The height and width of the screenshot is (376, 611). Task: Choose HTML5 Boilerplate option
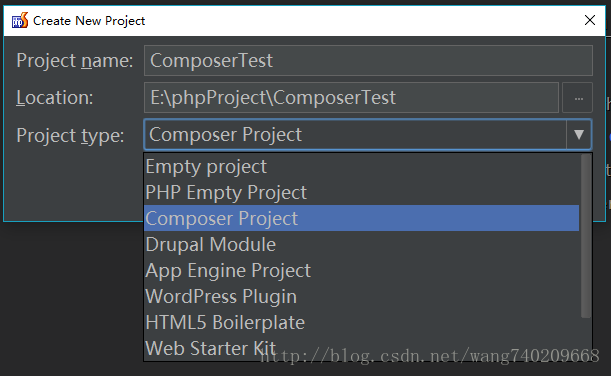pyautogui.click(x=362, y=322)
